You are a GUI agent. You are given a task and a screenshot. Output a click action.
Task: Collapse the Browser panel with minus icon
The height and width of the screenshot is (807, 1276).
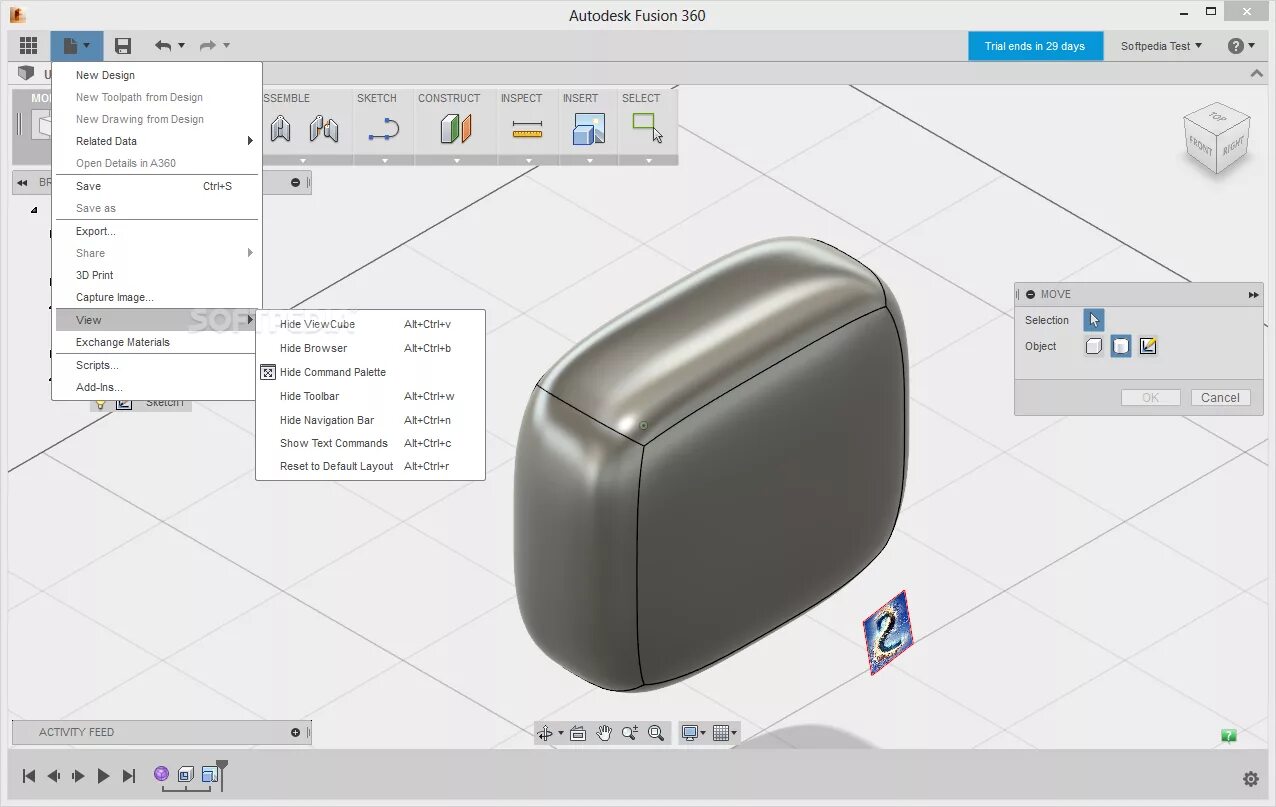(295, 182)
